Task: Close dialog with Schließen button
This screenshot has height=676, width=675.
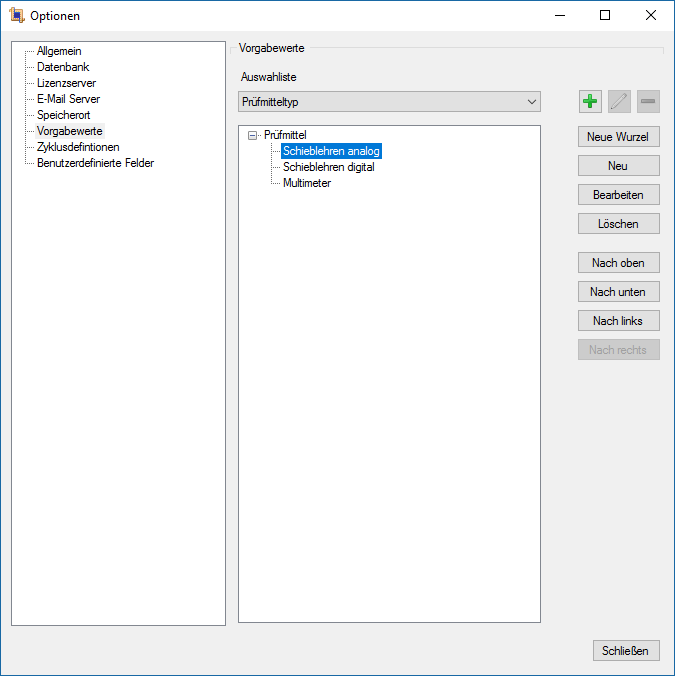Action: 626,650
